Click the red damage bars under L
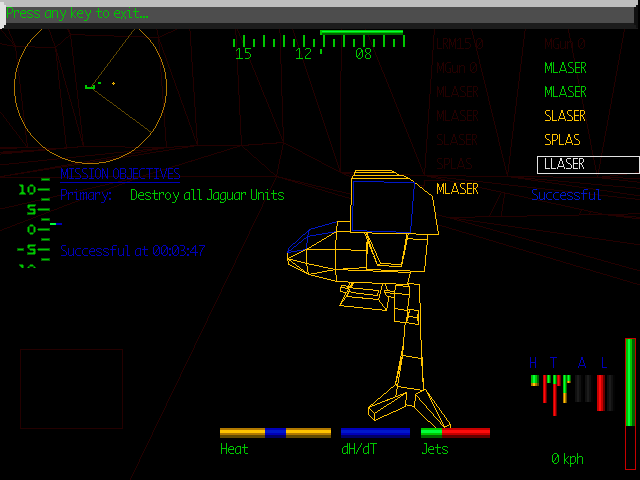The image size is (640, 480). coord(601,393)
